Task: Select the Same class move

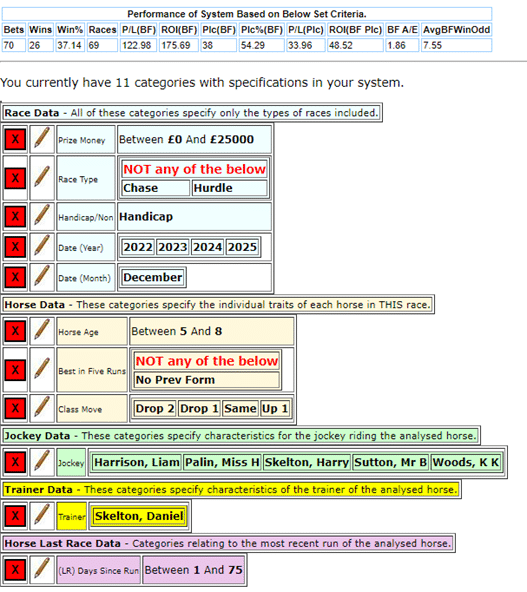Action: coord(240,409)
